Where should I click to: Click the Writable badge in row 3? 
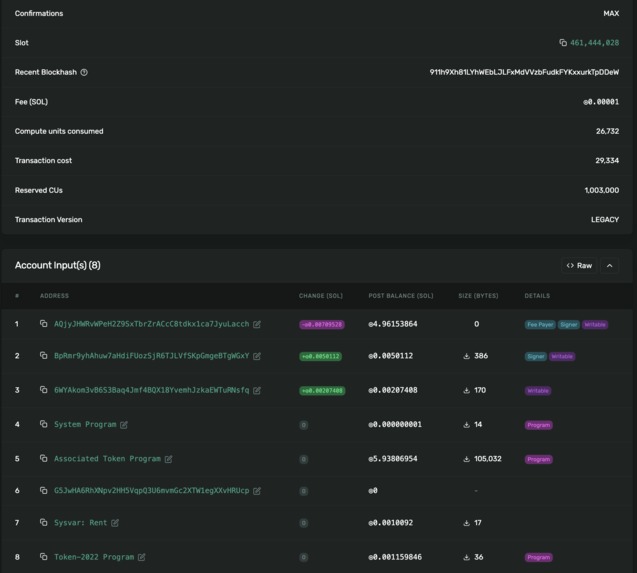point(538,391)
